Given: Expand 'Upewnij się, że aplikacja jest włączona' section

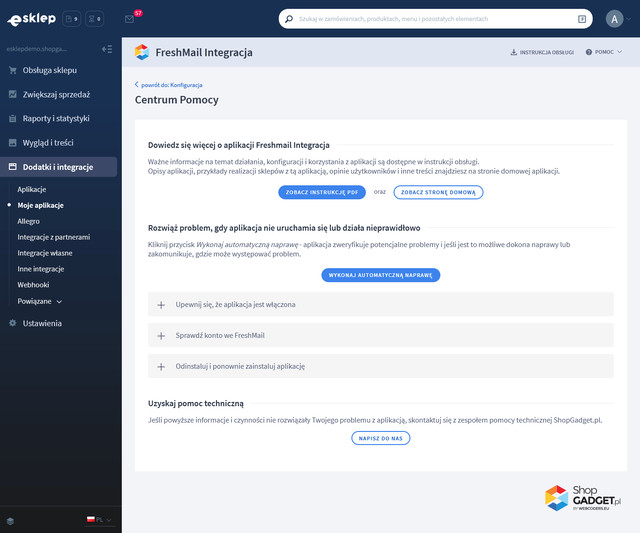Looking at the screenshot, I should [x=161, y=304].
